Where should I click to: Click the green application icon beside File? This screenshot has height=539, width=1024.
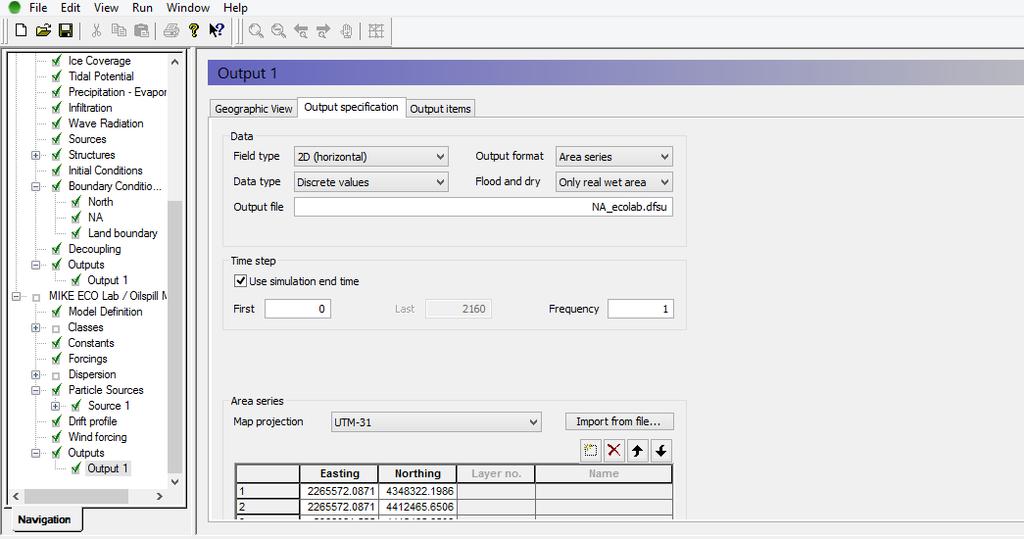pos(14,8)
